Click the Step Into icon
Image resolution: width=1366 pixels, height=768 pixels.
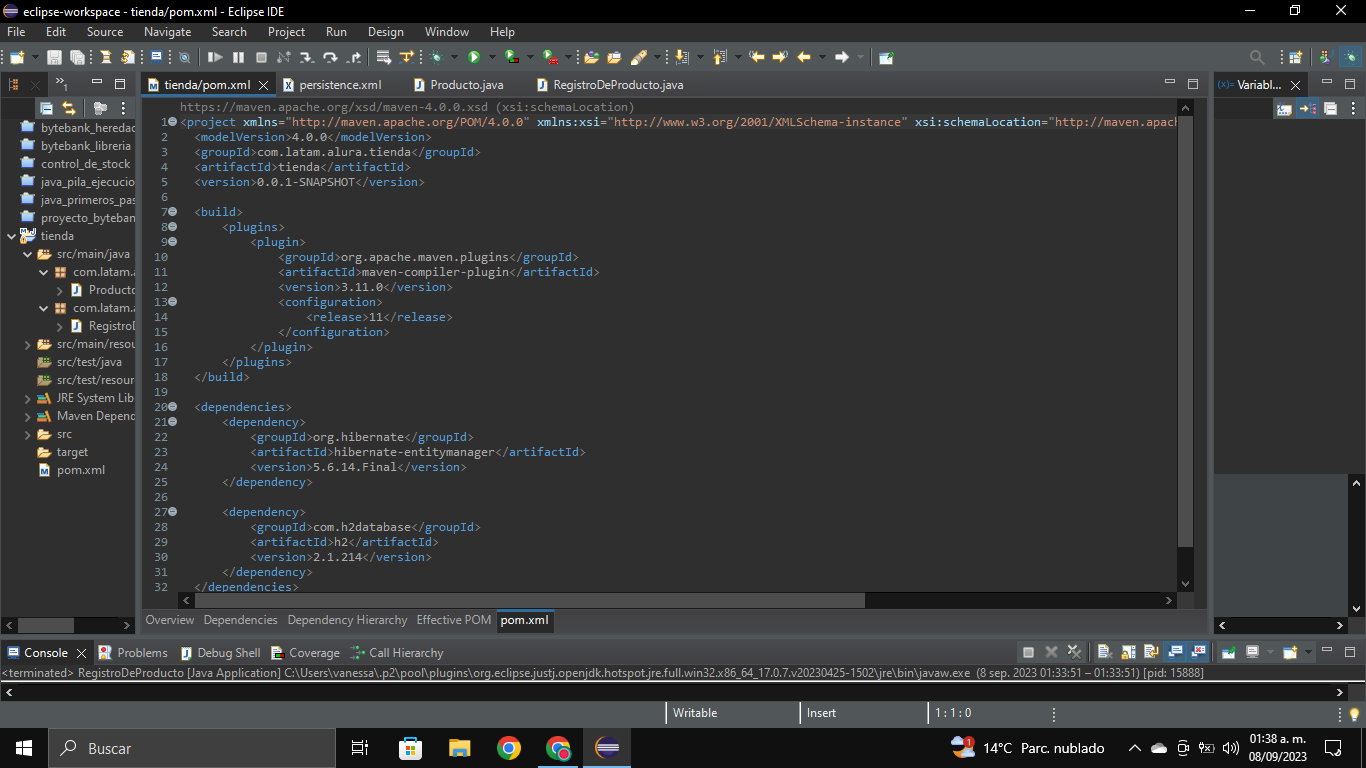307,57
